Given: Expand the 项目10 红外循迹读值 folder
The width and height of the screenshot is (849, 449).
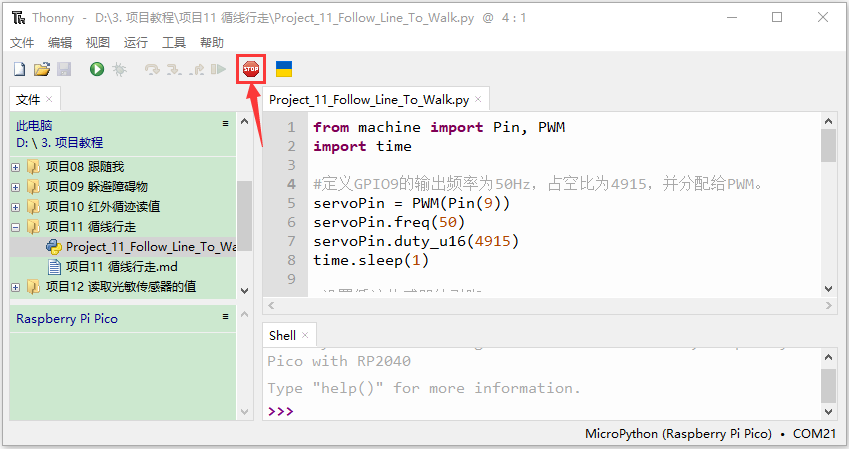Looking at the screenshot, I should [16, 207].
